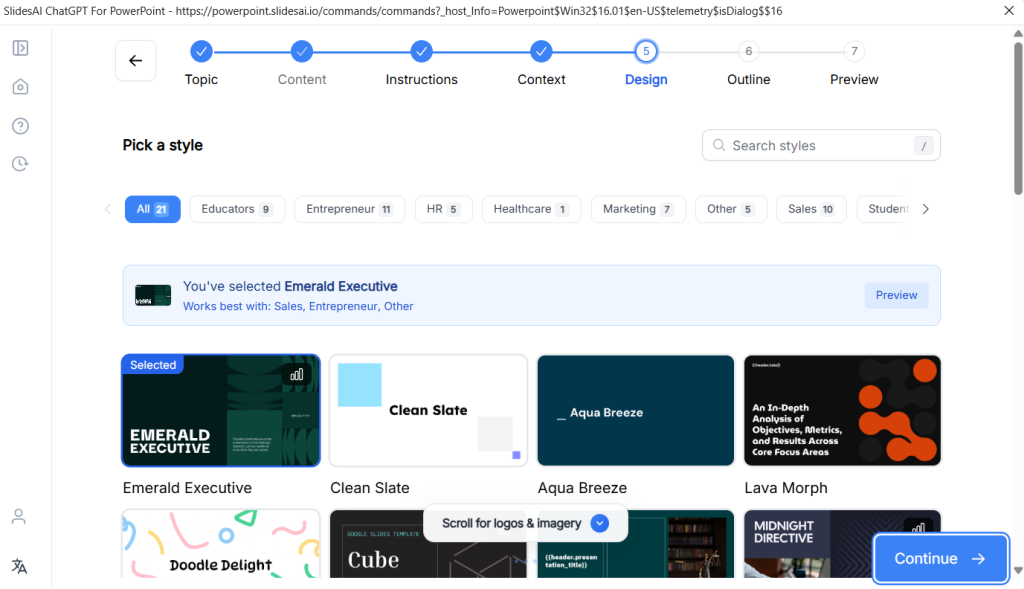The image size is (1024, 589).
Task: Preview the selected Emerald Executive style
Action: coord(896,295)
